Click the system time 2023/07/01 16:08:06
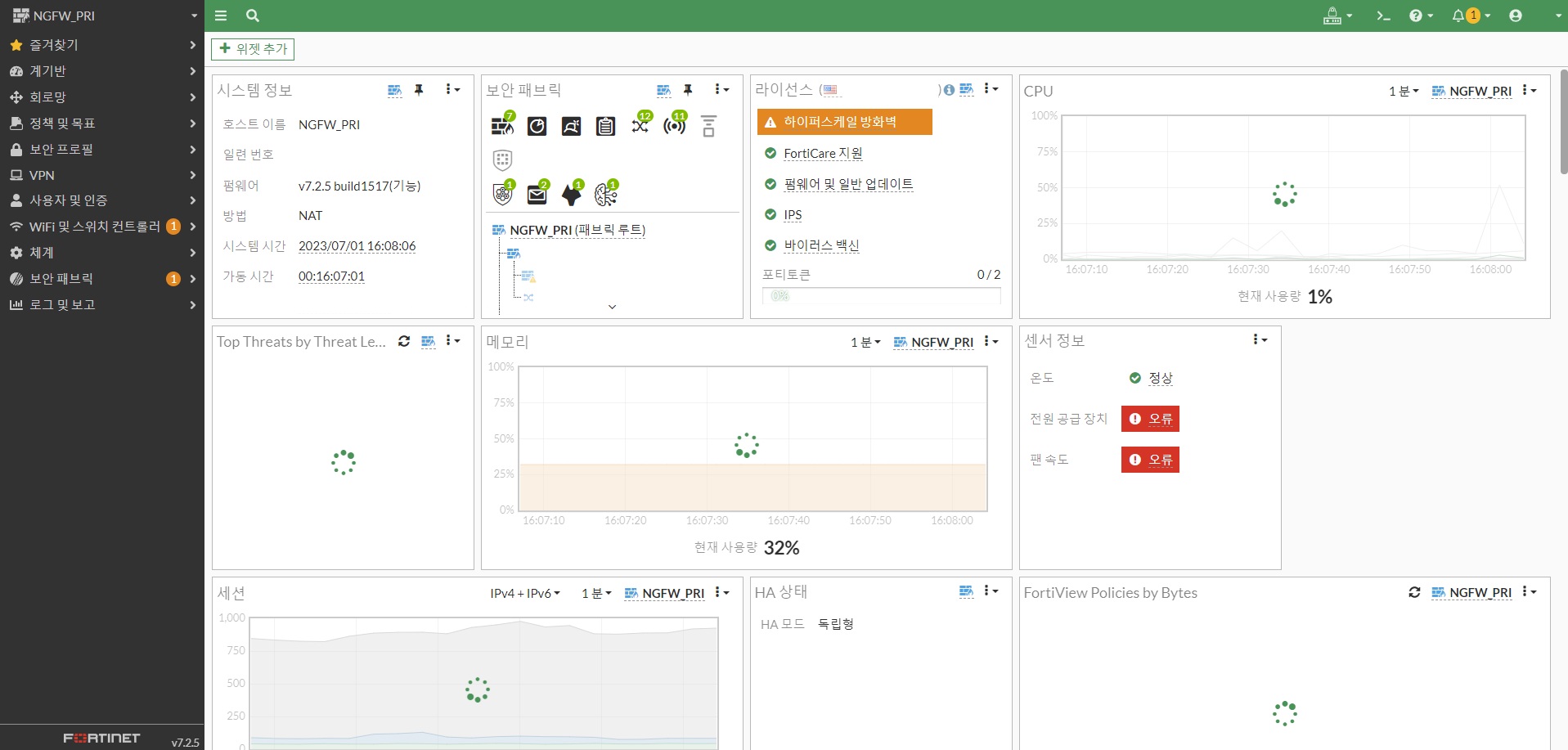 coord(357,246)
